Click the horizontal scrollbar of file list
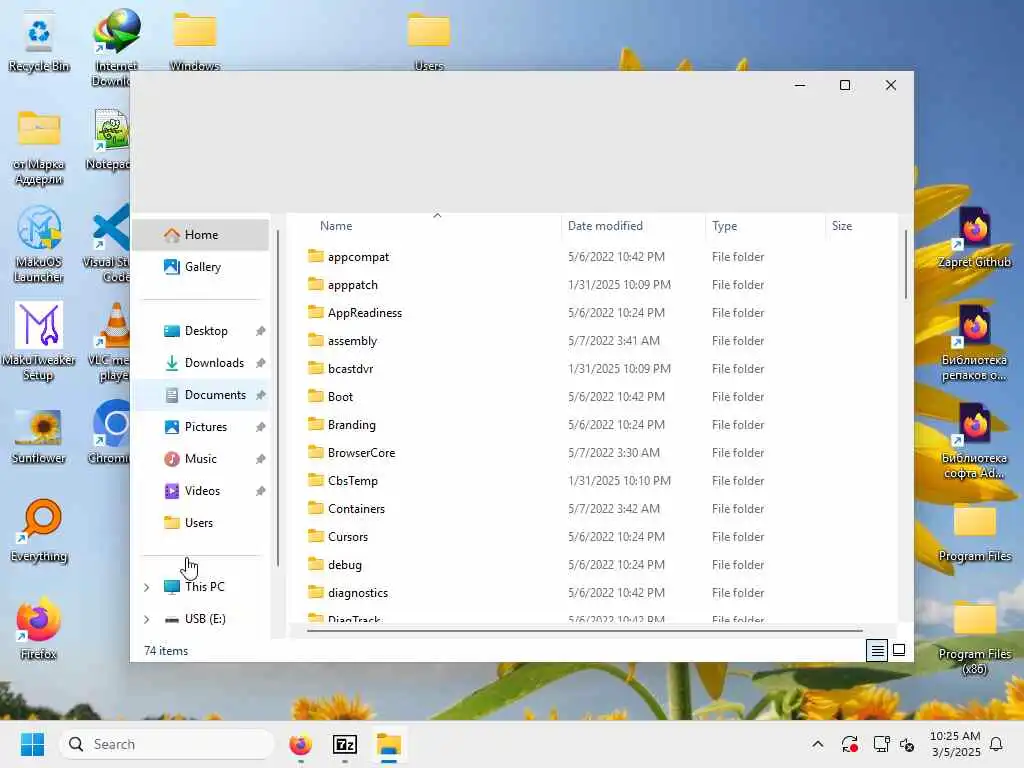 584,631
